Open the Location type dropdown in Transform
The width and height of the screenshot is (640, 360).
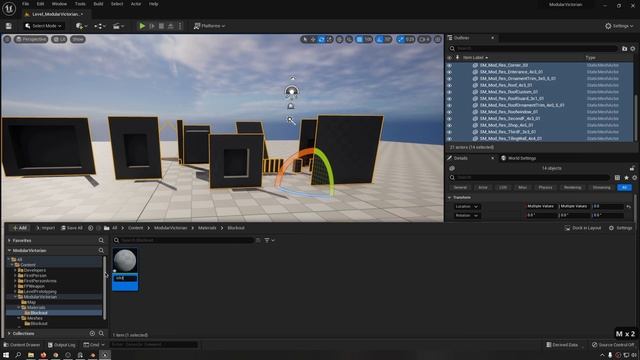click(x=466, y=207)
